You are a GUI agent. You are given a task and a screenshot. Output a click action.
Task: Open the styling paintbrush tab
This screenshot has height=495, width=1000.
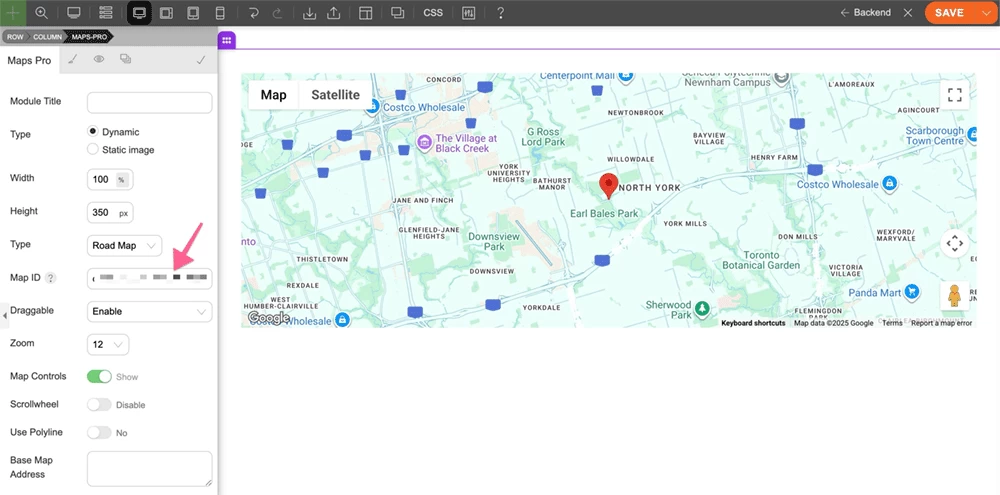click(73, 59)
